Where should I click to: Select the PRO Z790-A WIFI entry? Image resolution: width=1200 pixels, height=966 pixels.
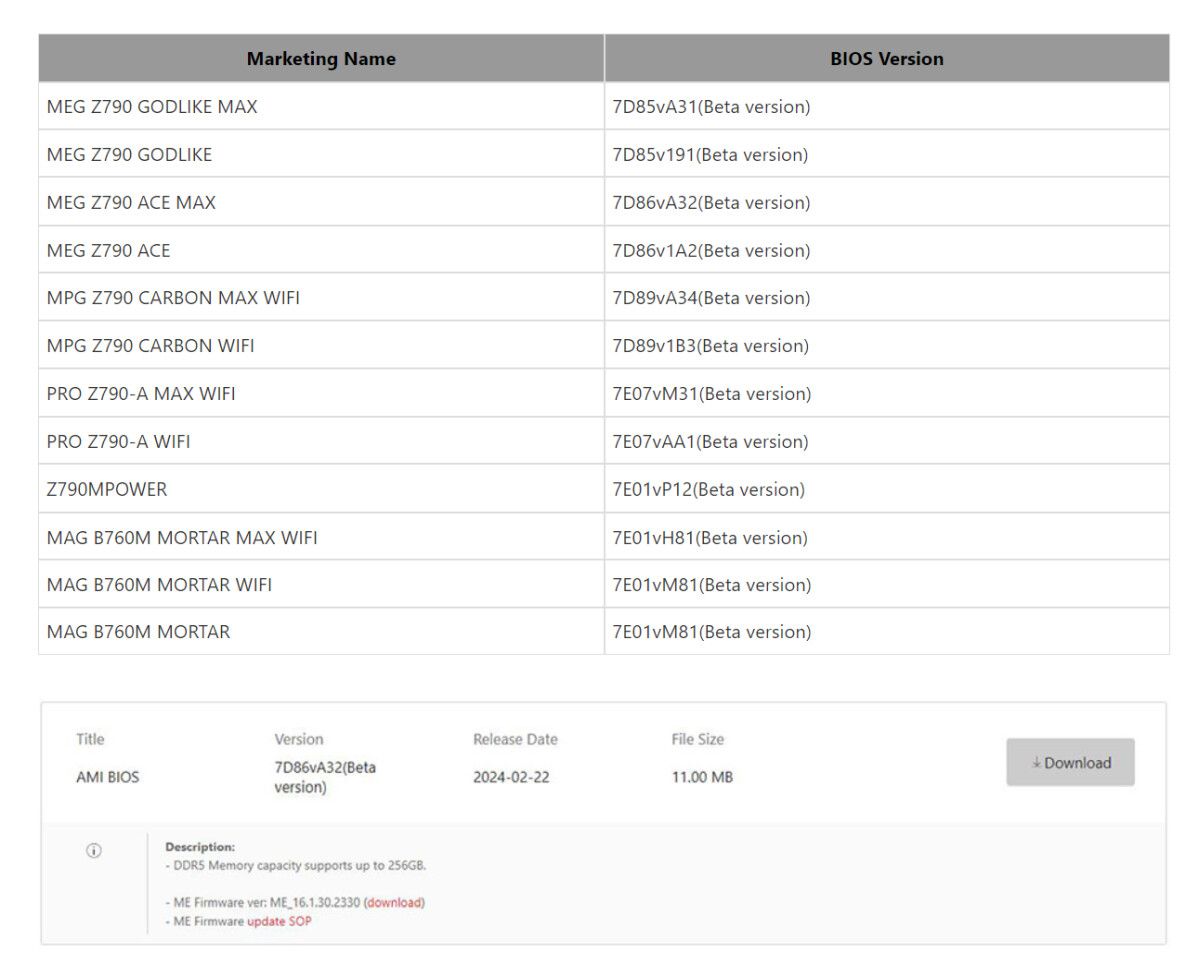(128, 441)
